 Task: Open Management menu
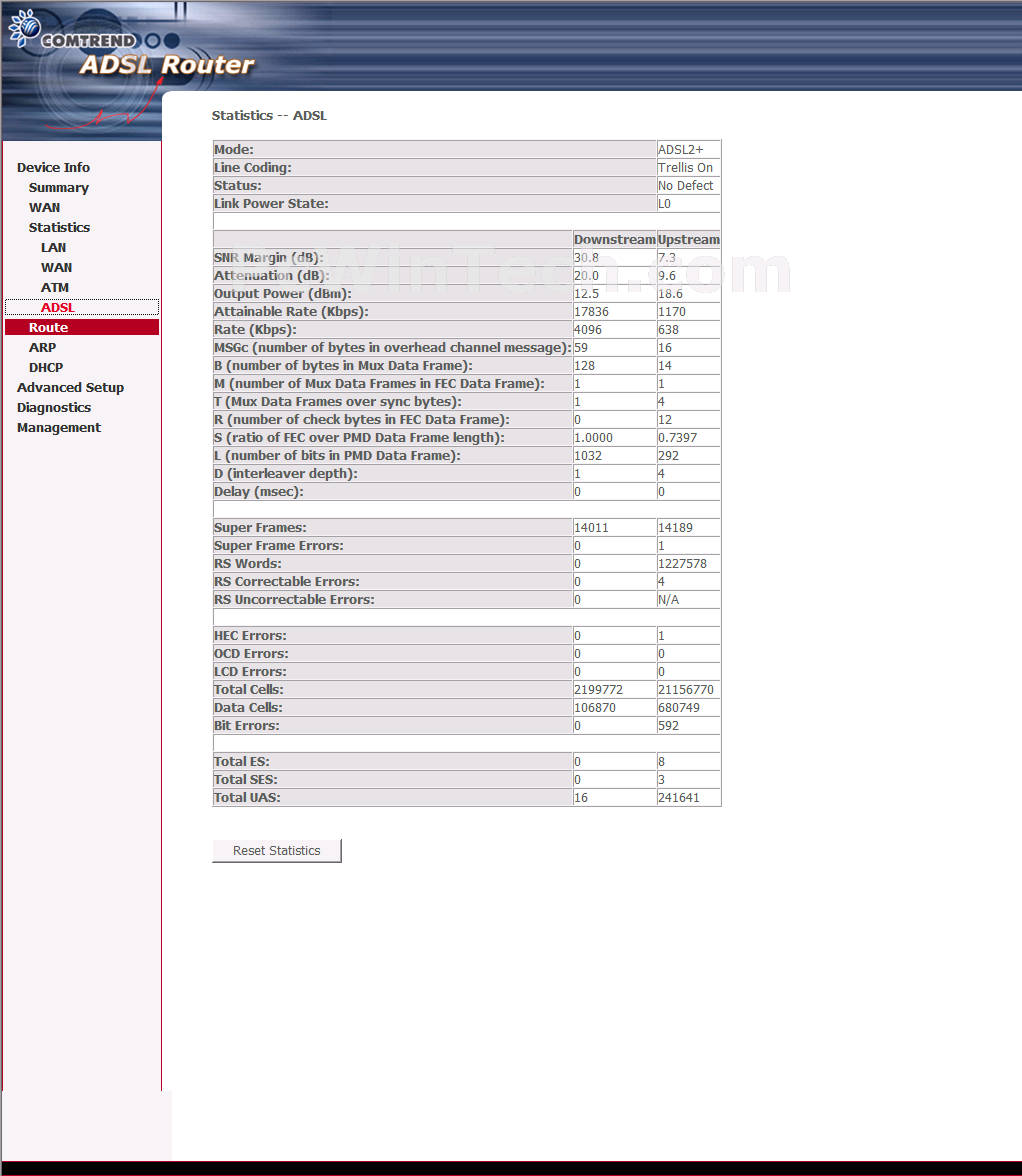(x=58, y=428)
